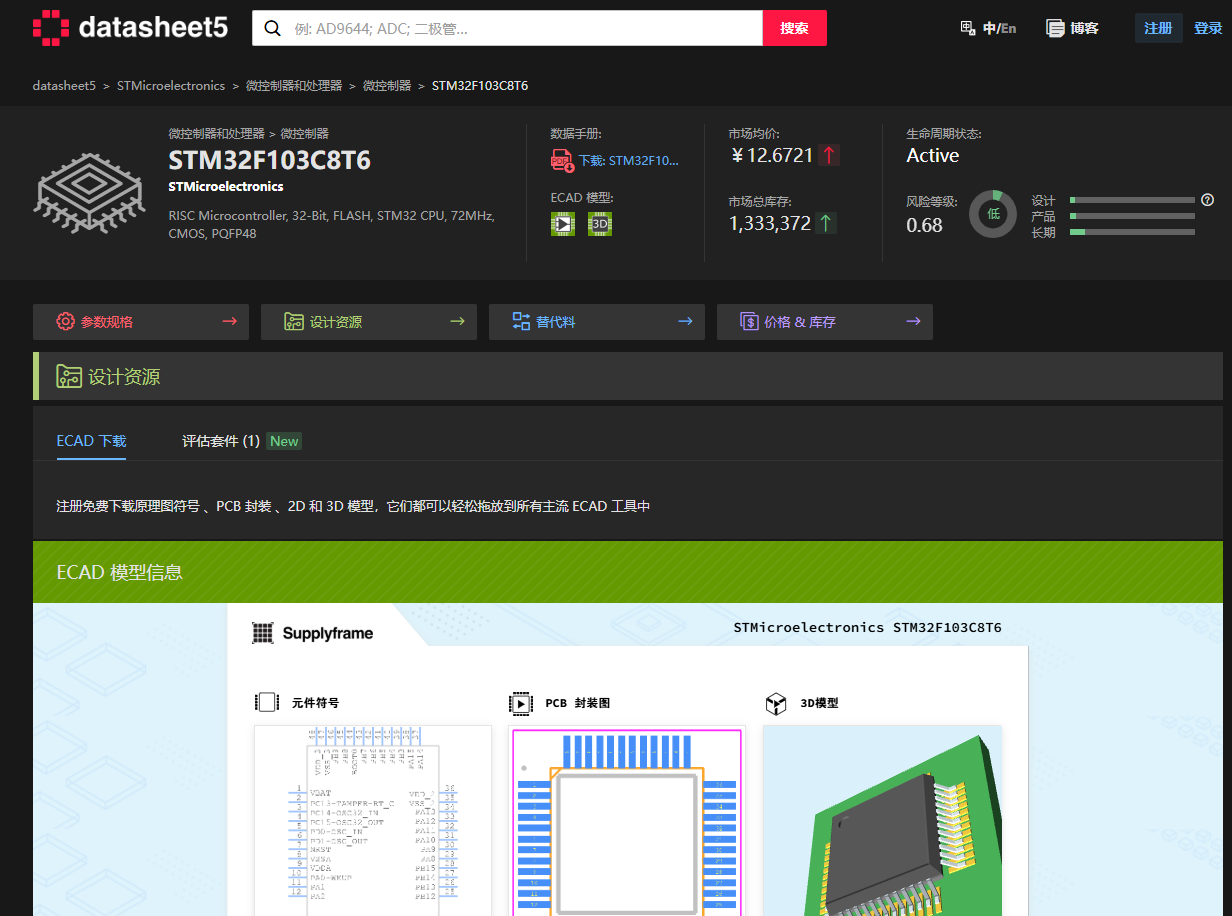Screen dimensions: 1232x916
Task: Click the STM32F103C8T6 part title
Action: (x=270, y=160)
